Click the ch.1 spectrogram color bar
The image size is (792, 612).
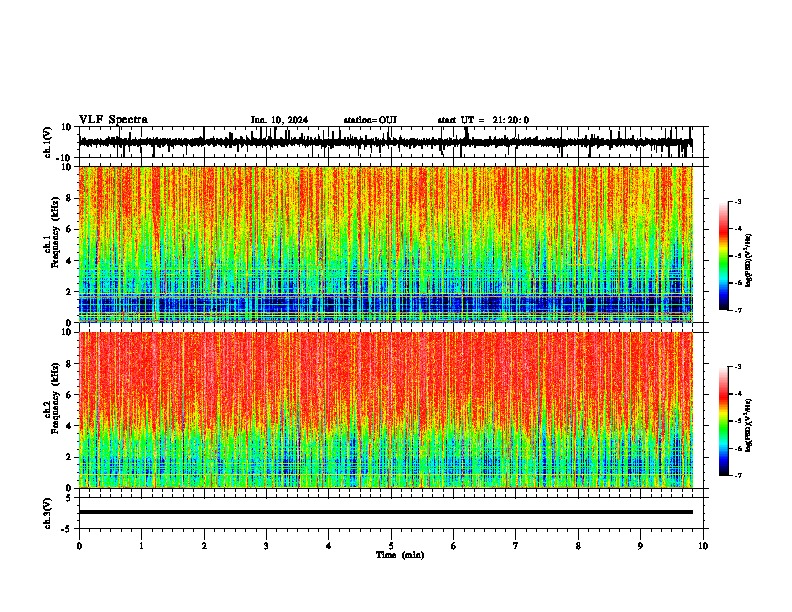(x=723, y=256)
